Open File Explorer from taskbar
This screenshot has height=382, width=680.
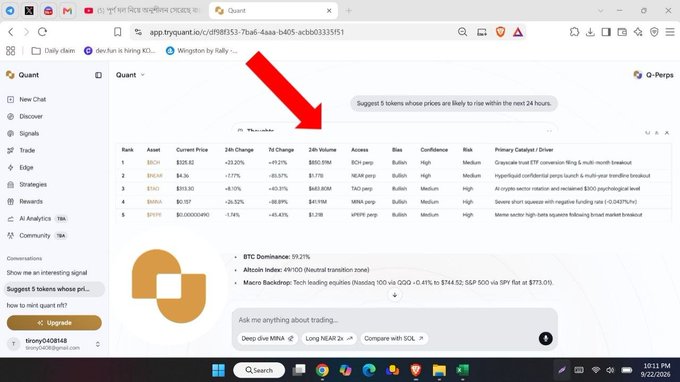coord(439,370)
